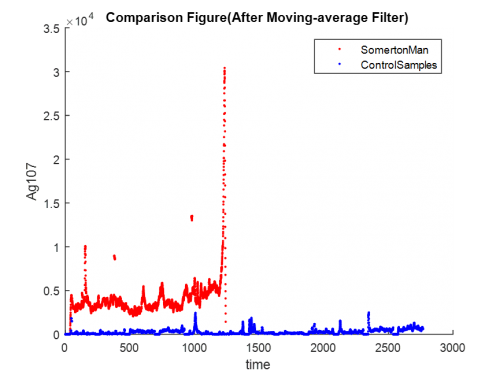Select the time x-axis label
The height and width of the screenshot is (375, 500).
coord(258,364)
